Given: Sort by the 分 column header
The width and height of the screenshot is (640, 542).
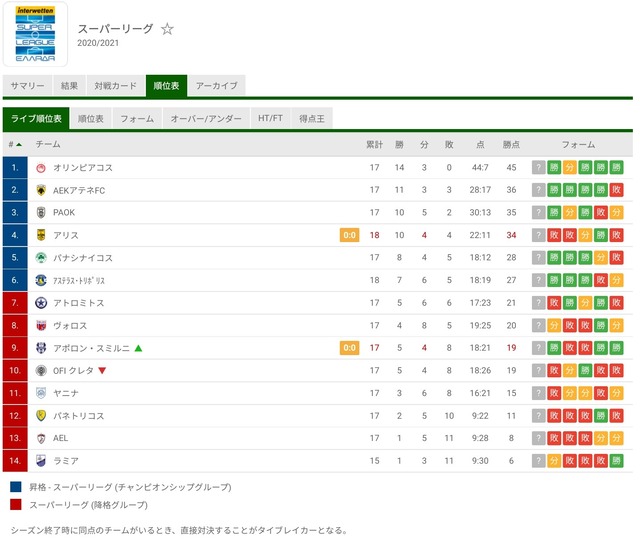Looking at the screenshot, I should pyautogui.click(x=424, y=144).
